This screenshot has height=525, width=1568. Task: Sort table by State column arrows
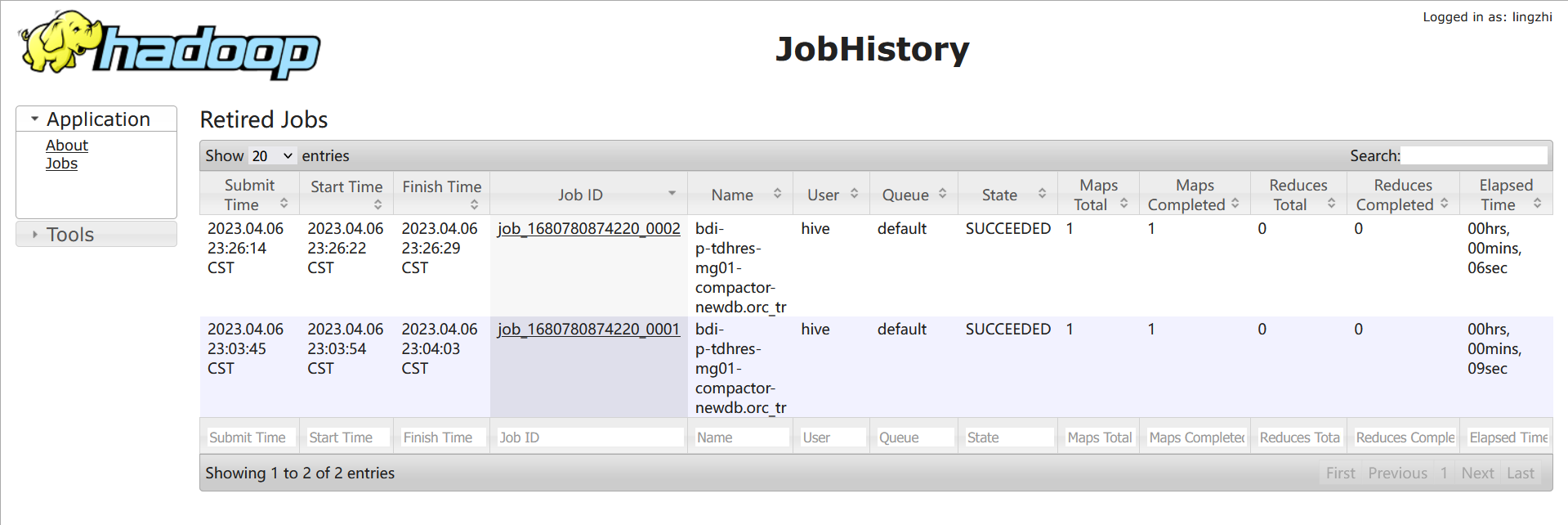pos(1042,194)
